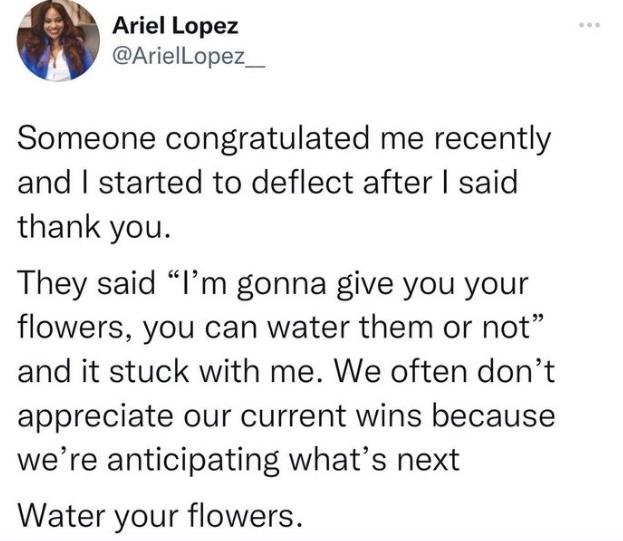Click the 'thank you.' line

click(x=87, y=227)
